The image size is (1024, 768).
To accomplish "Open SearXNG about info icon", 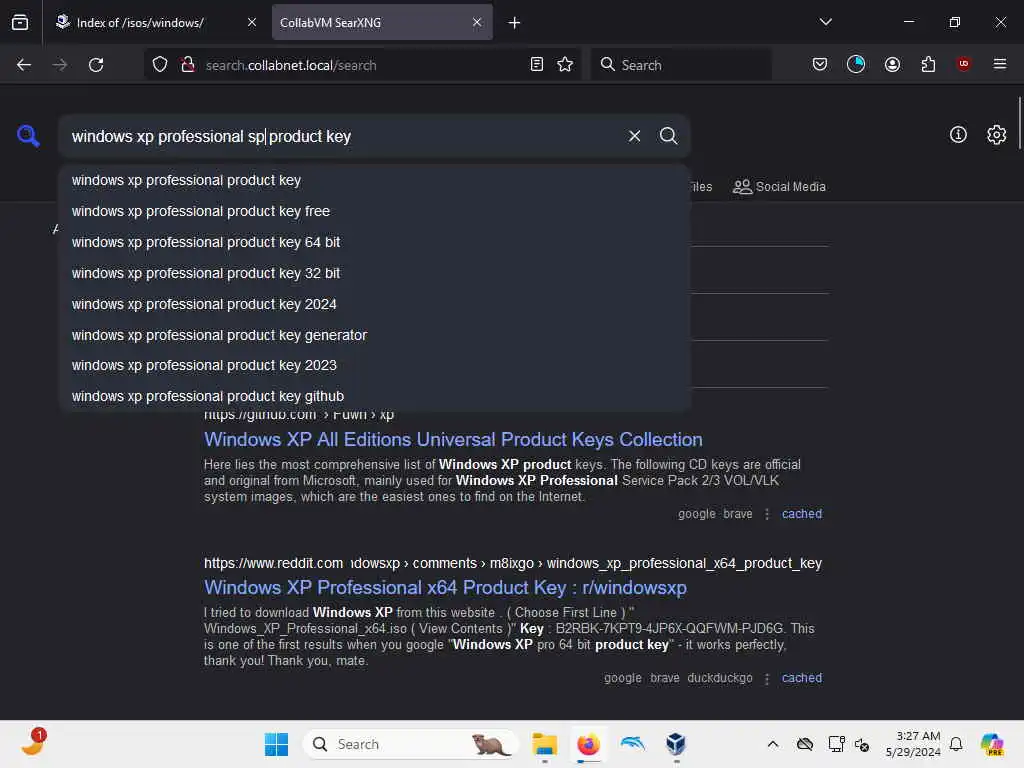I will point(958,135).
